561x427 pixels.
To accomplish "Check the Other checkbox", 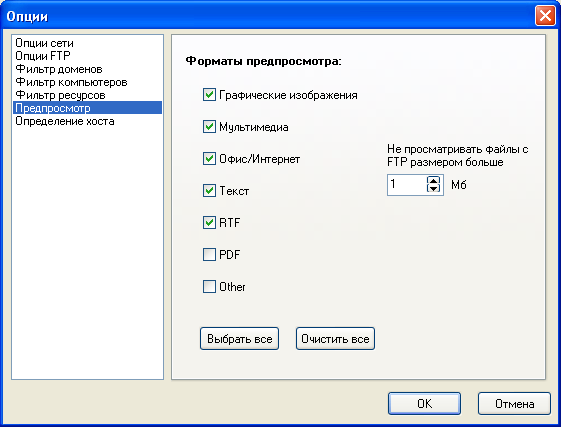I will tap(209, 286).
